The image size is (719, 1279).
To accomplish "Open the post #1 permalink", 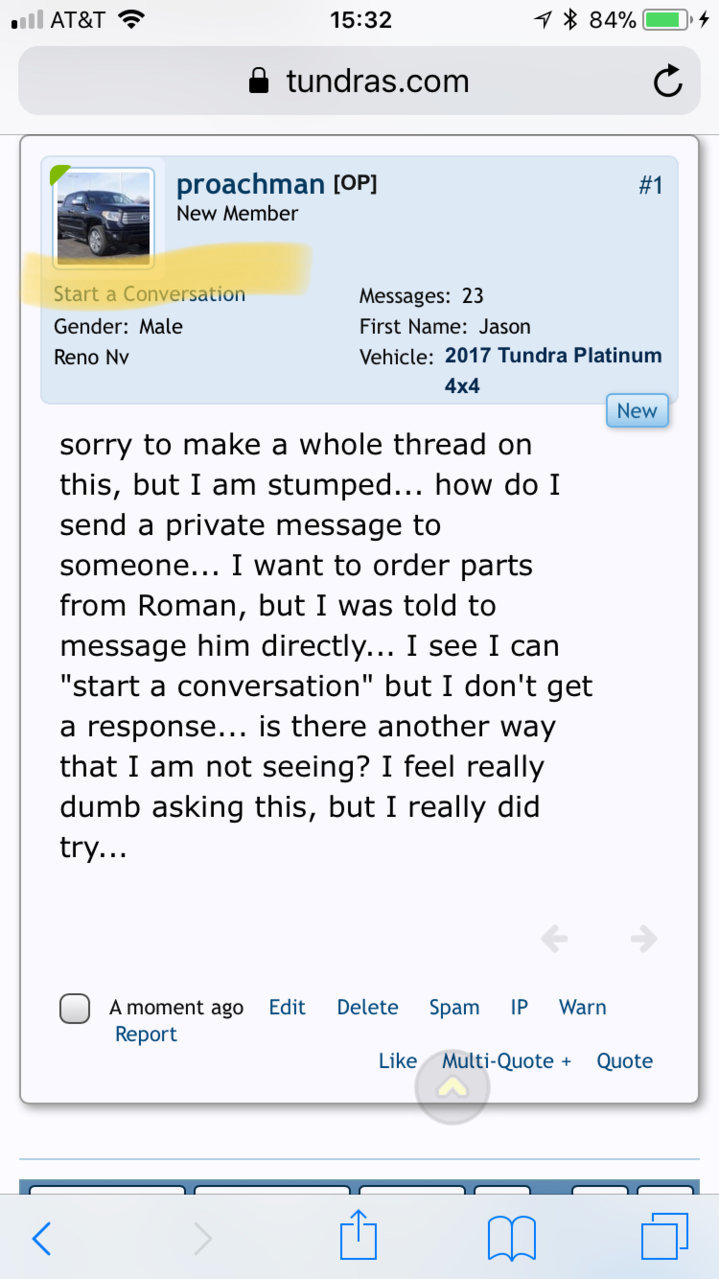I will coord(650,185).
